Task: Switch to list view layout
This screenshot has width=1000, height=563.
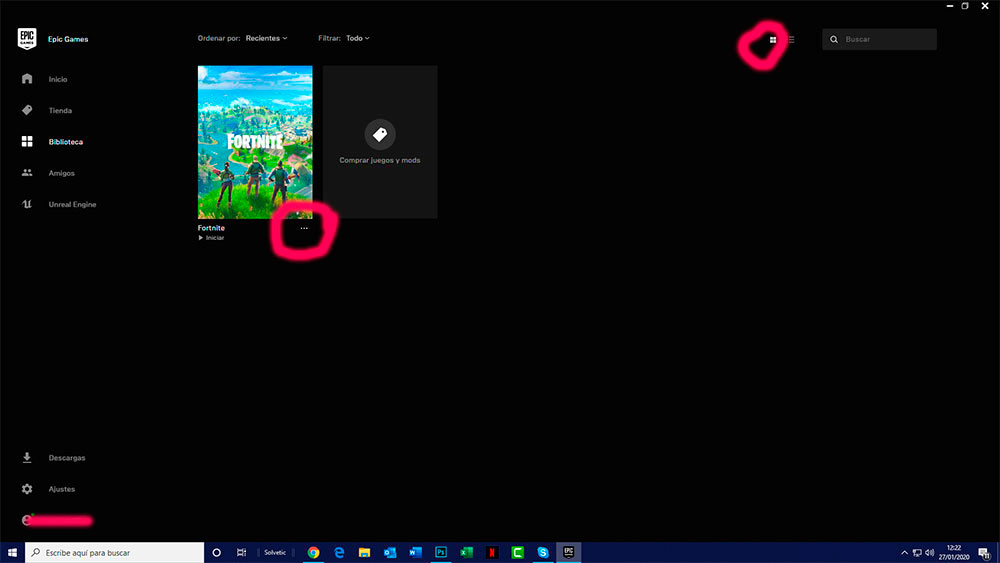Action: (x=791, y=40)
